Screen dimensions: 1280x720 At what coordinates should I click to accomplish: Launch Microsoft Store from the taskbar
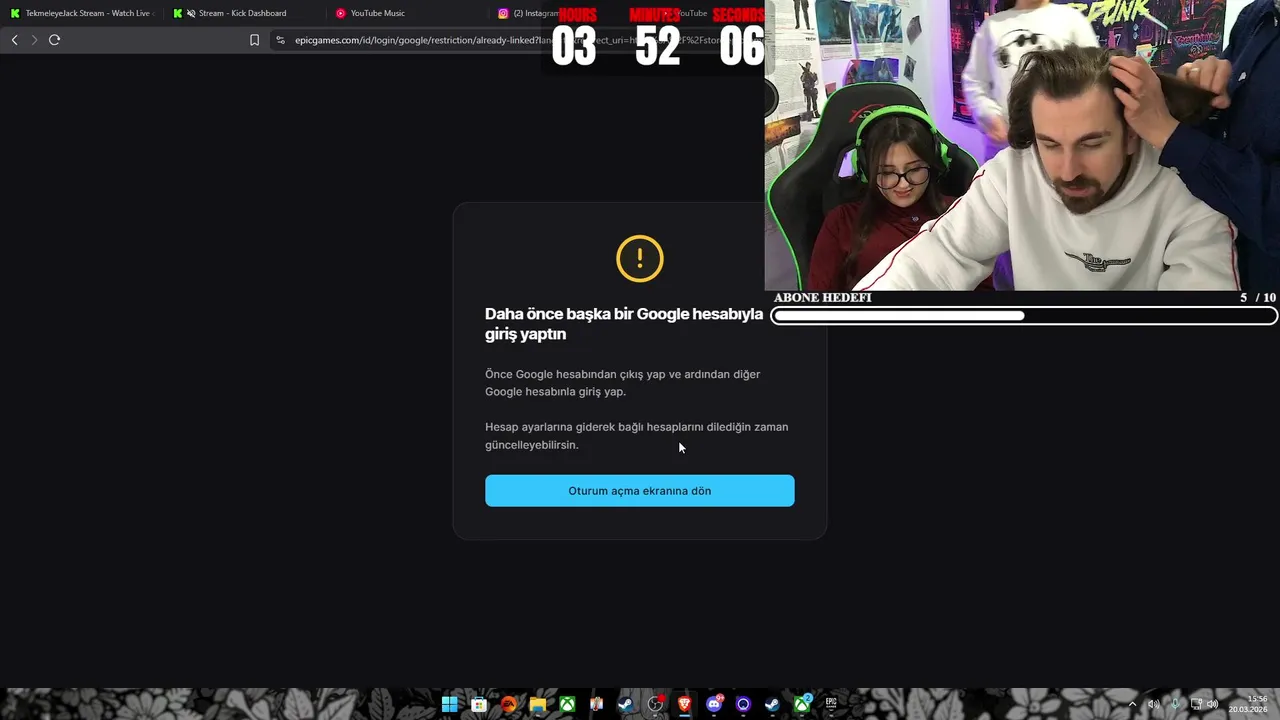[479, 704]
